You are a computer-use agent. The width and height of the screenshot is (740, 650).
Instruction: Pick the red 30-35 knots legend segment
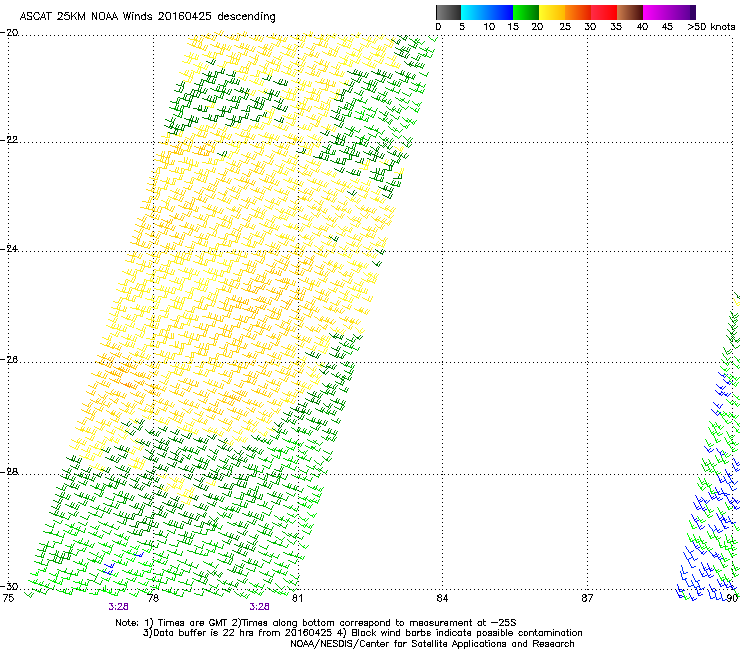pyautogui.click(x=604, y=12)
